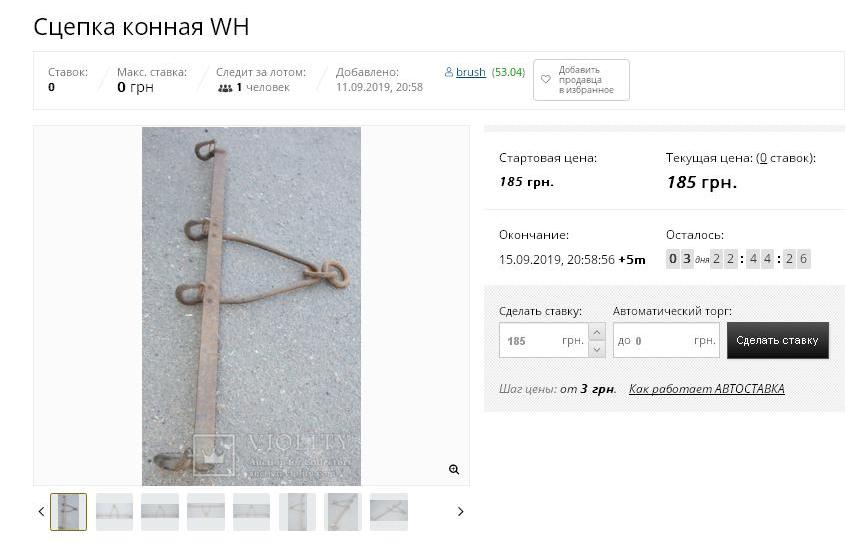Click the heart favorite icon
Viewport: 846px width, 543px height.
(x=545, y=79)
